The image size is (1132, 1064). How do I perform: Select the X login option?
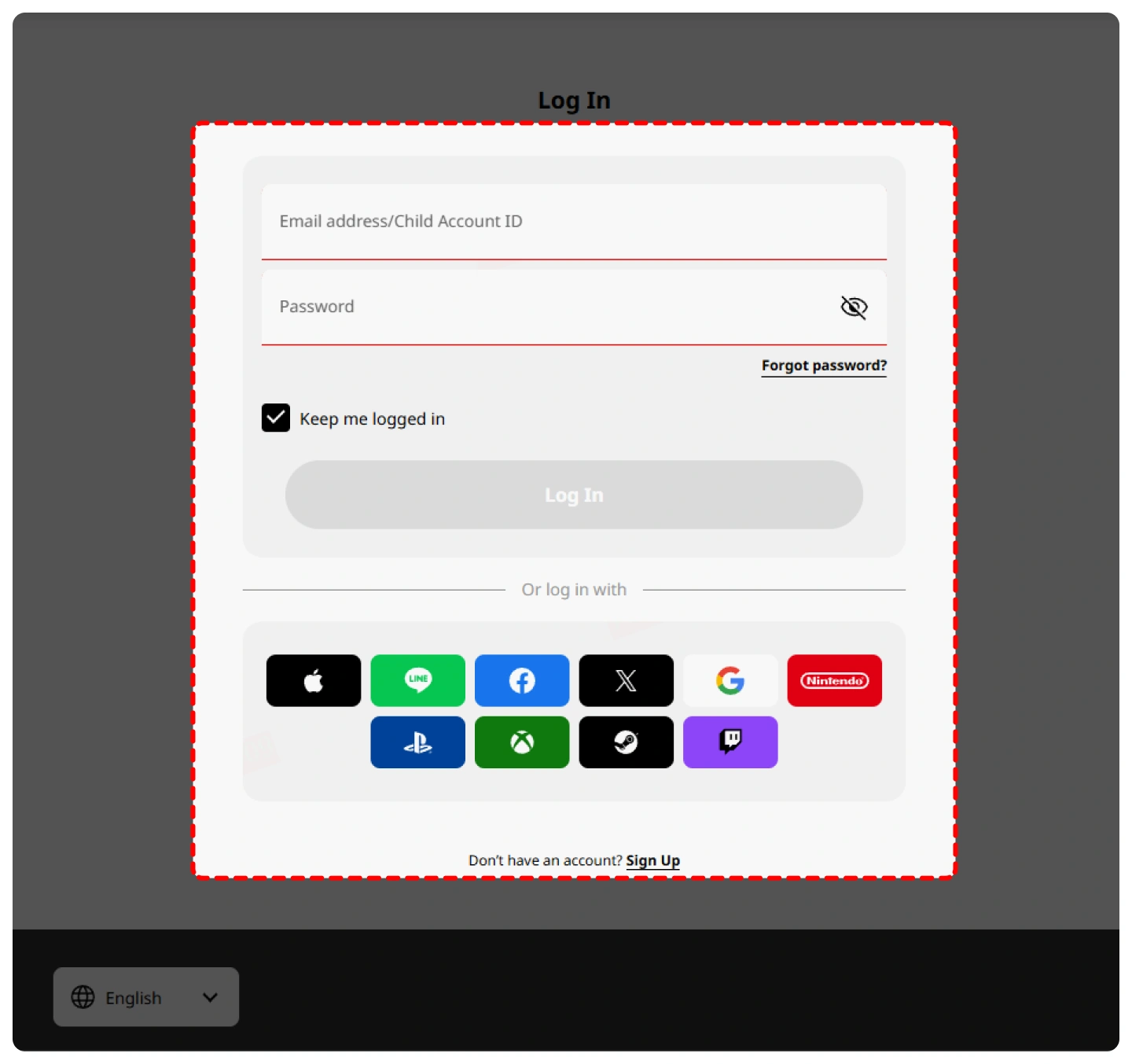tap(626, 680)
